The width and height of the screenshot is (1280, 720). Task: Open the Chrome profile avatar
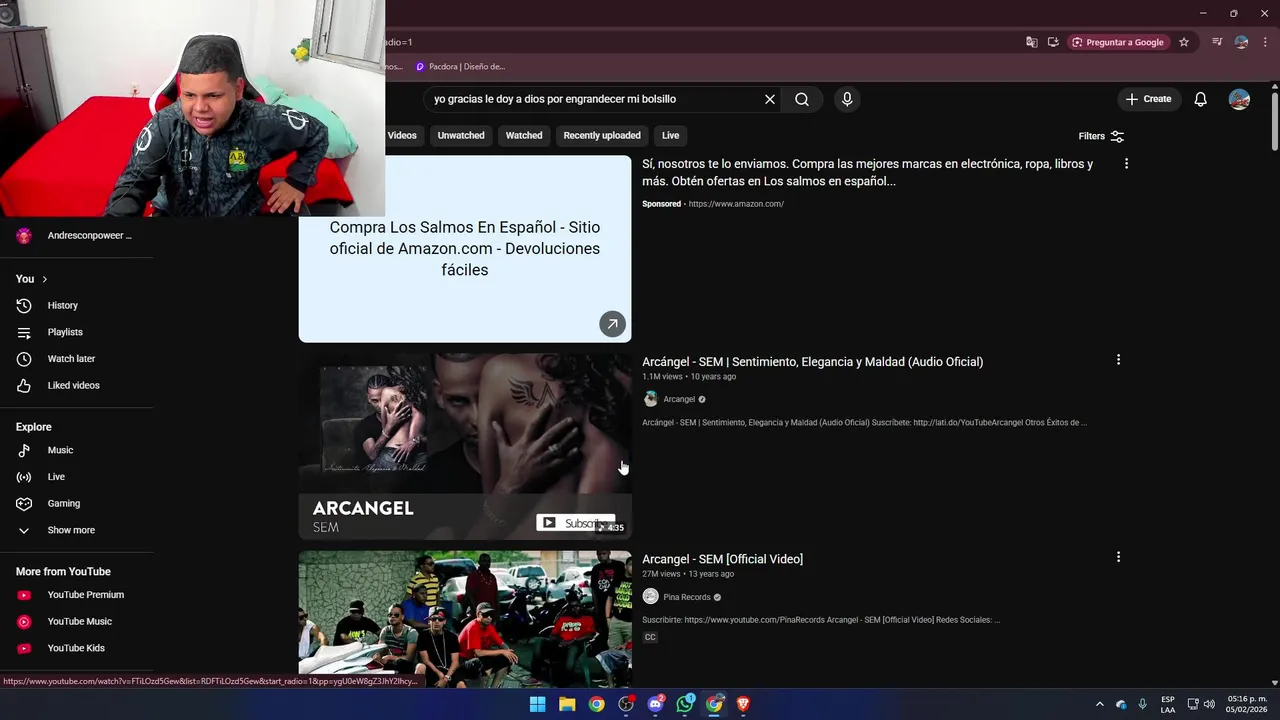1241,42
